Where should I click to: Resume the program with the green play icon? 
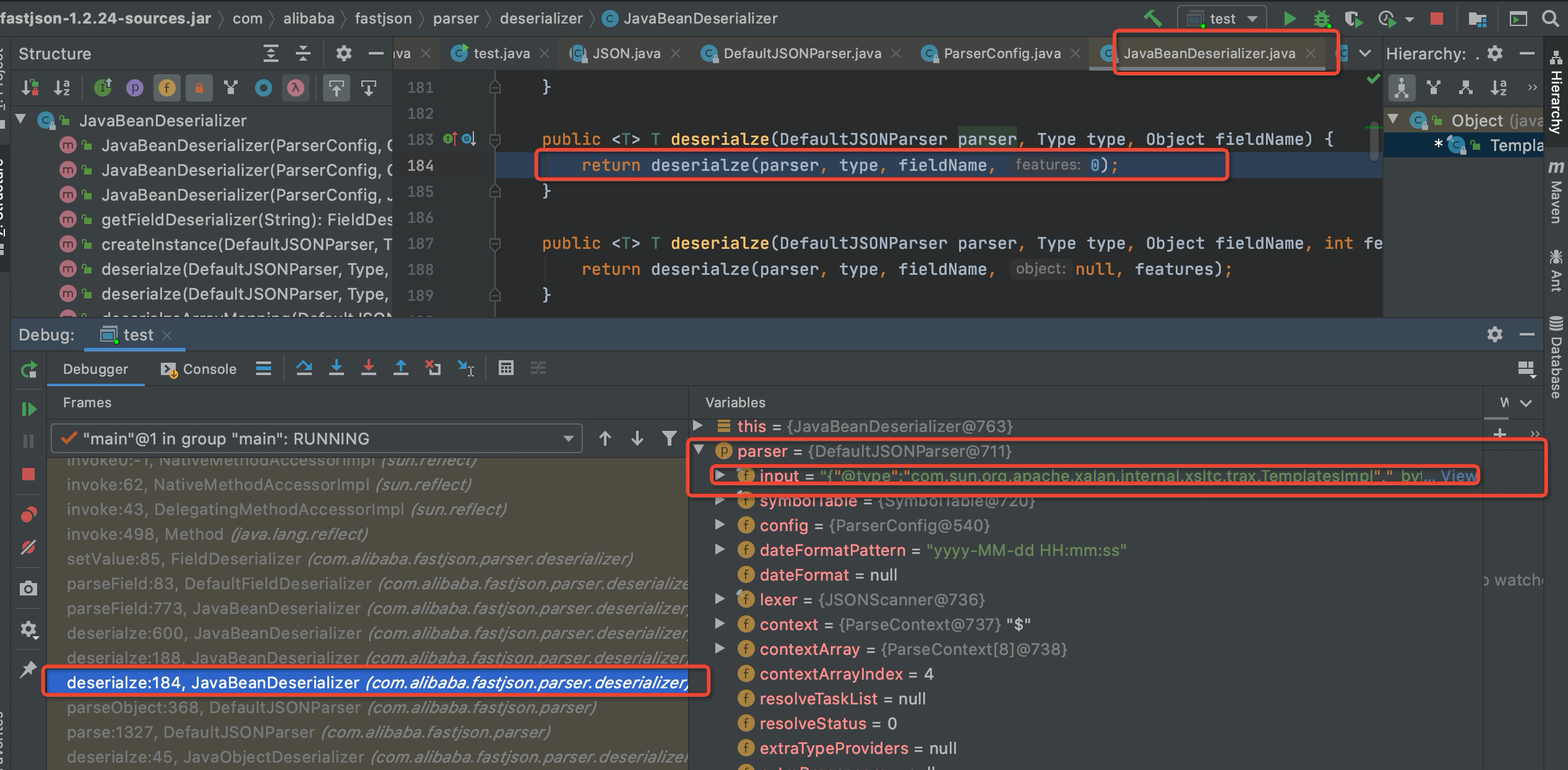click(28, 409)
